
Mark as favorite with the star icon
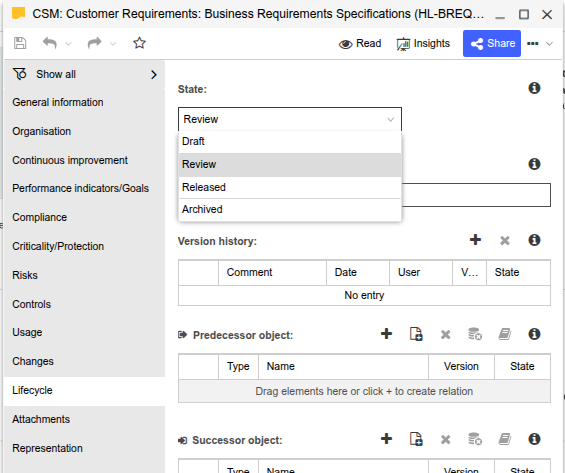[x=139, y=43]
